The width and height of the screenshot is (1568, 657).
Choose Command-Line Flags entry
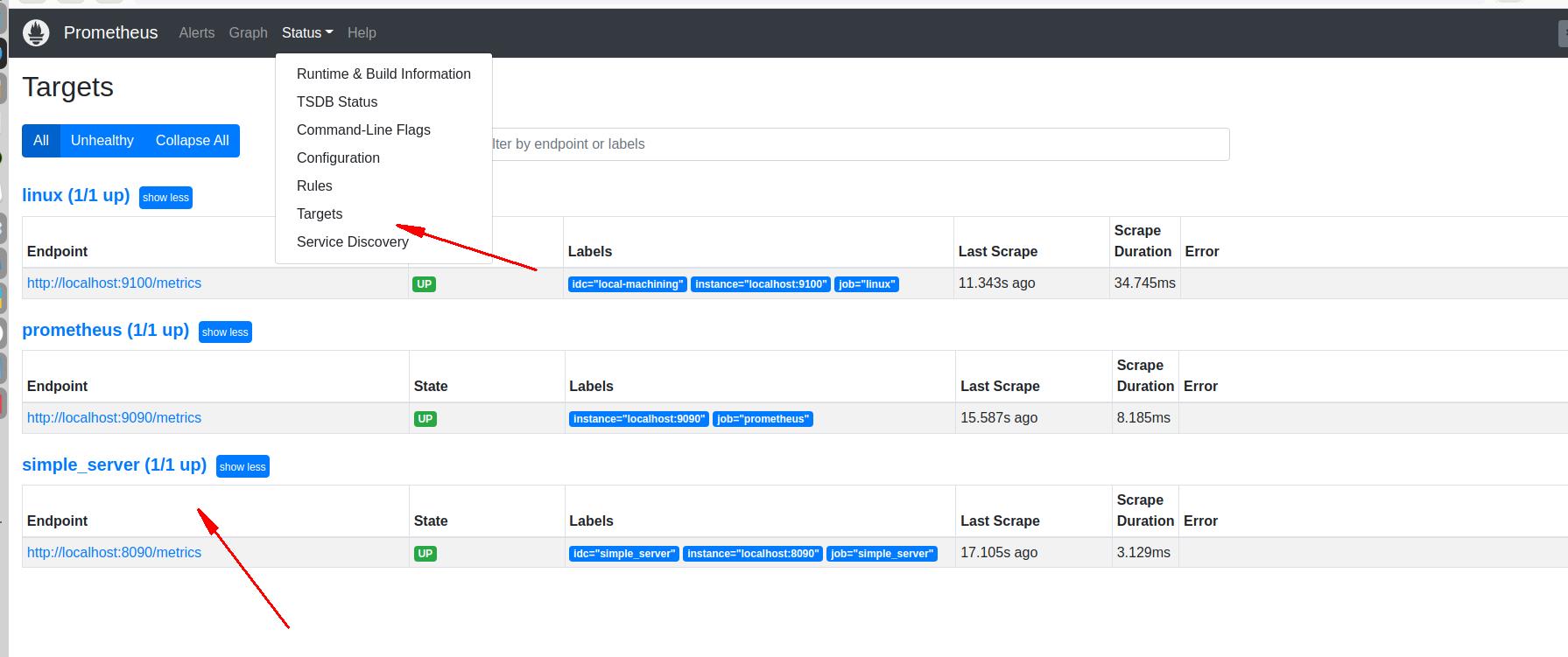click(x=383, y=130)
